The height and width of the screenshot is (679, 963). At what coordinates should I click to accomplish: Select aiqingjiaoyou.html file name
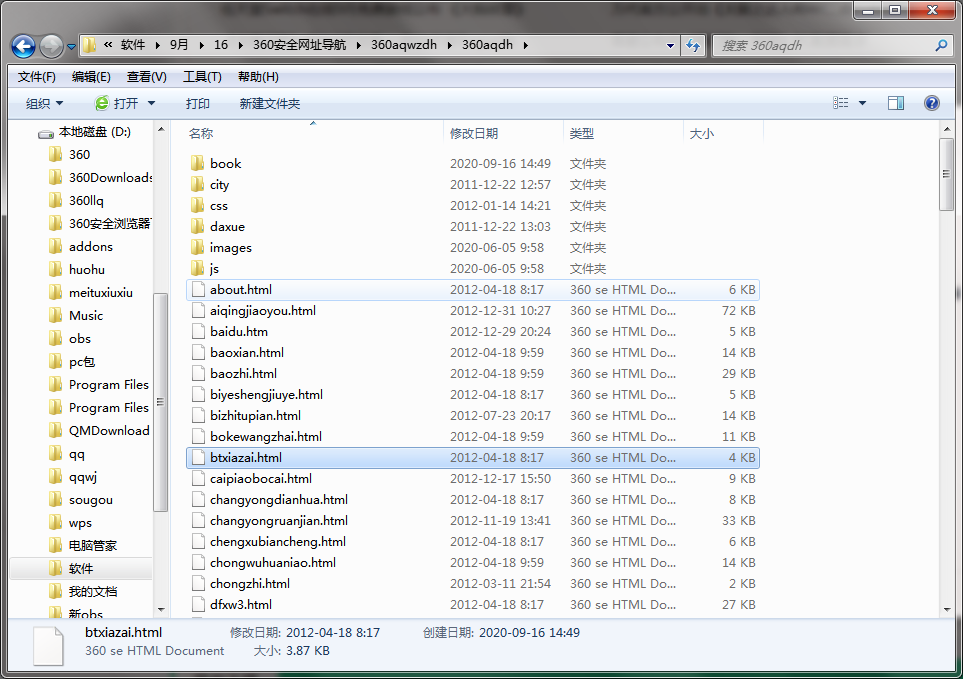[x=263, y=311]
